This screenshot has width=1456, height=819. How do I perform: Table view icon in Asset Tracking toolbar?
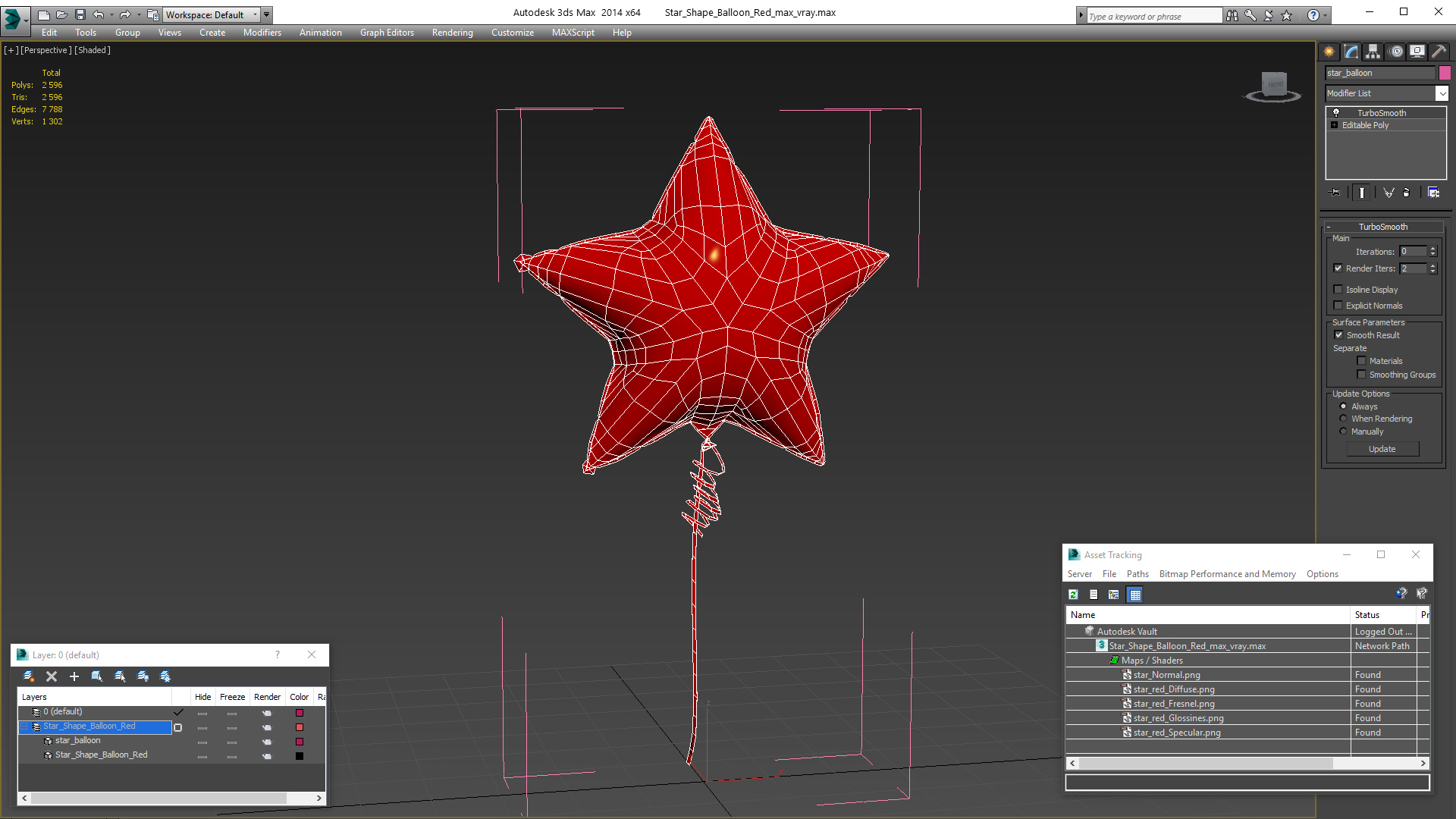pyautogui.click(x=1135, y=595)
